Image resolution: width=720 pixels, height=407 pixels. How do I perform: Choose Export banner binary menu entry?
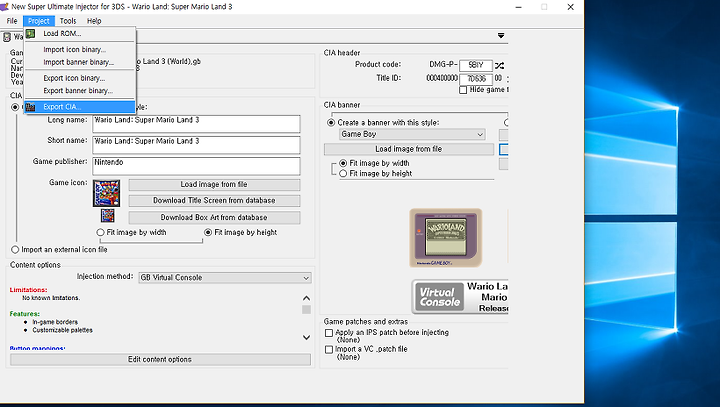pyautogui.click(x=80, y=90)
